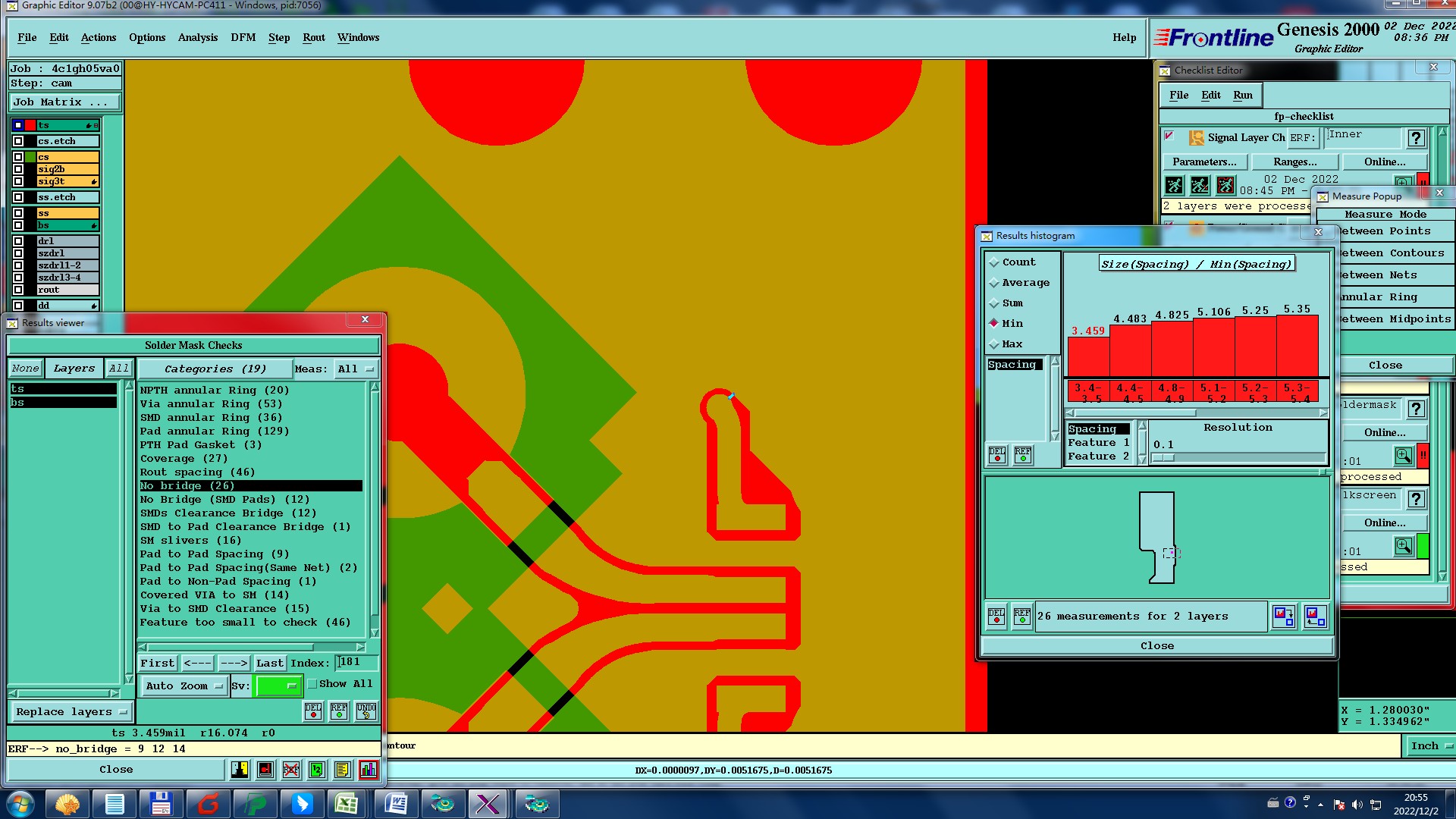Viewport: 1456px width, 819px height.
Task: Select the SM slivers (16) category
Action: coord(190,541)
